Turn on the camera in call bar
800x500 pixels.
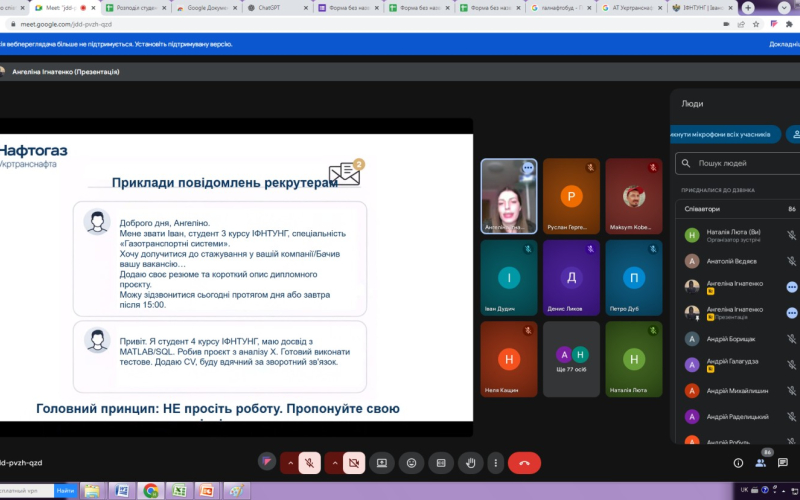click(354, 463)
